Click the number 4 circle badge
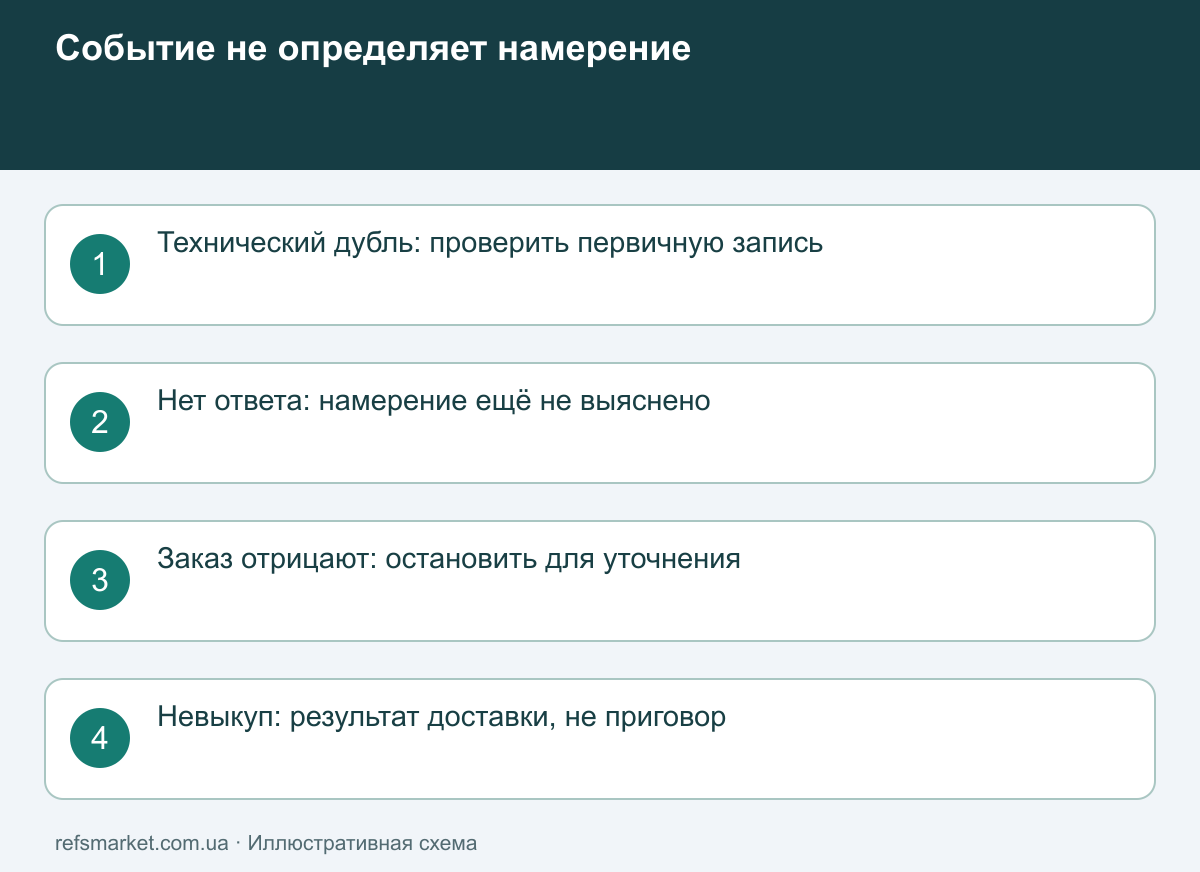The image size is (1200, 872). [x=100, y=738]
